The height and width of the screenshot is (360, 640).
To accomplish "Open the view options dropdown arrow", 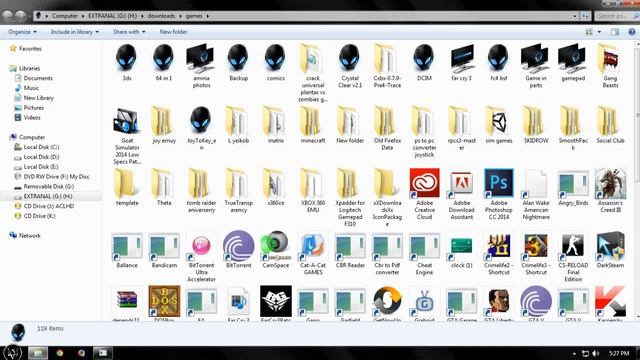I will (x=599, y=32).
